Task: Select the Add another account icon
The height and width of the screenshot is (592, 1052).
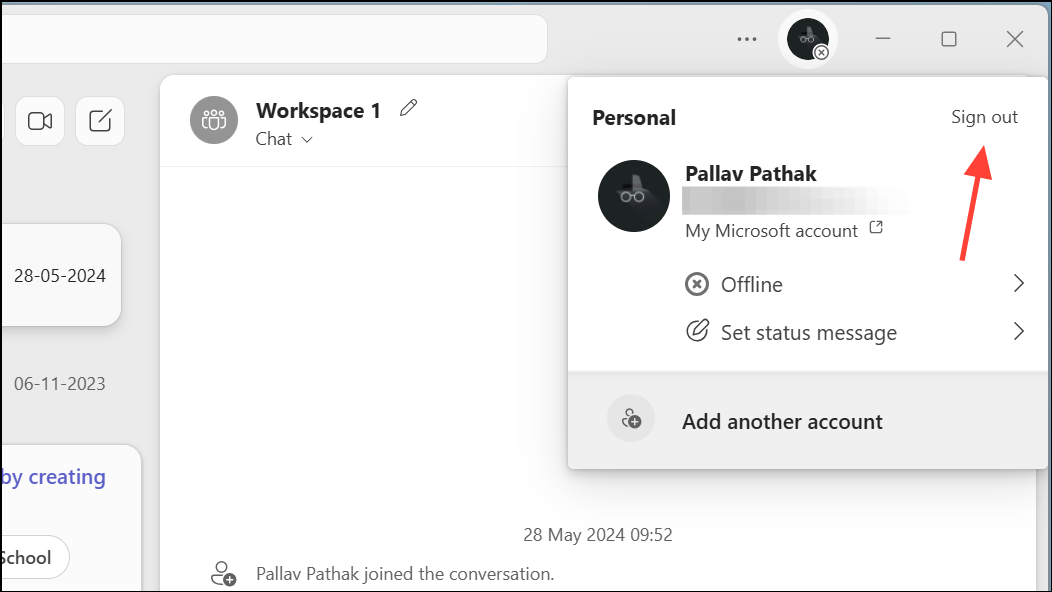Action: point(631,420)
